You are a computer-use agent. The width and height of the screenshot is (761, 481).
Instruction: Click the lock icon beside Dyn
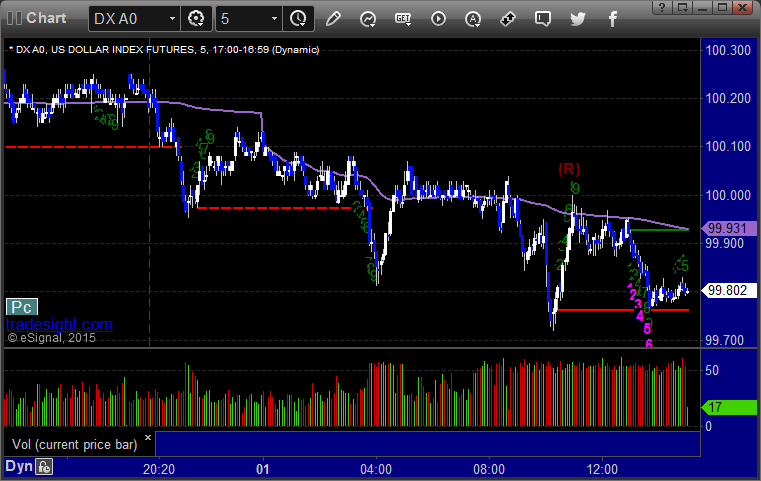click(44, 467)
